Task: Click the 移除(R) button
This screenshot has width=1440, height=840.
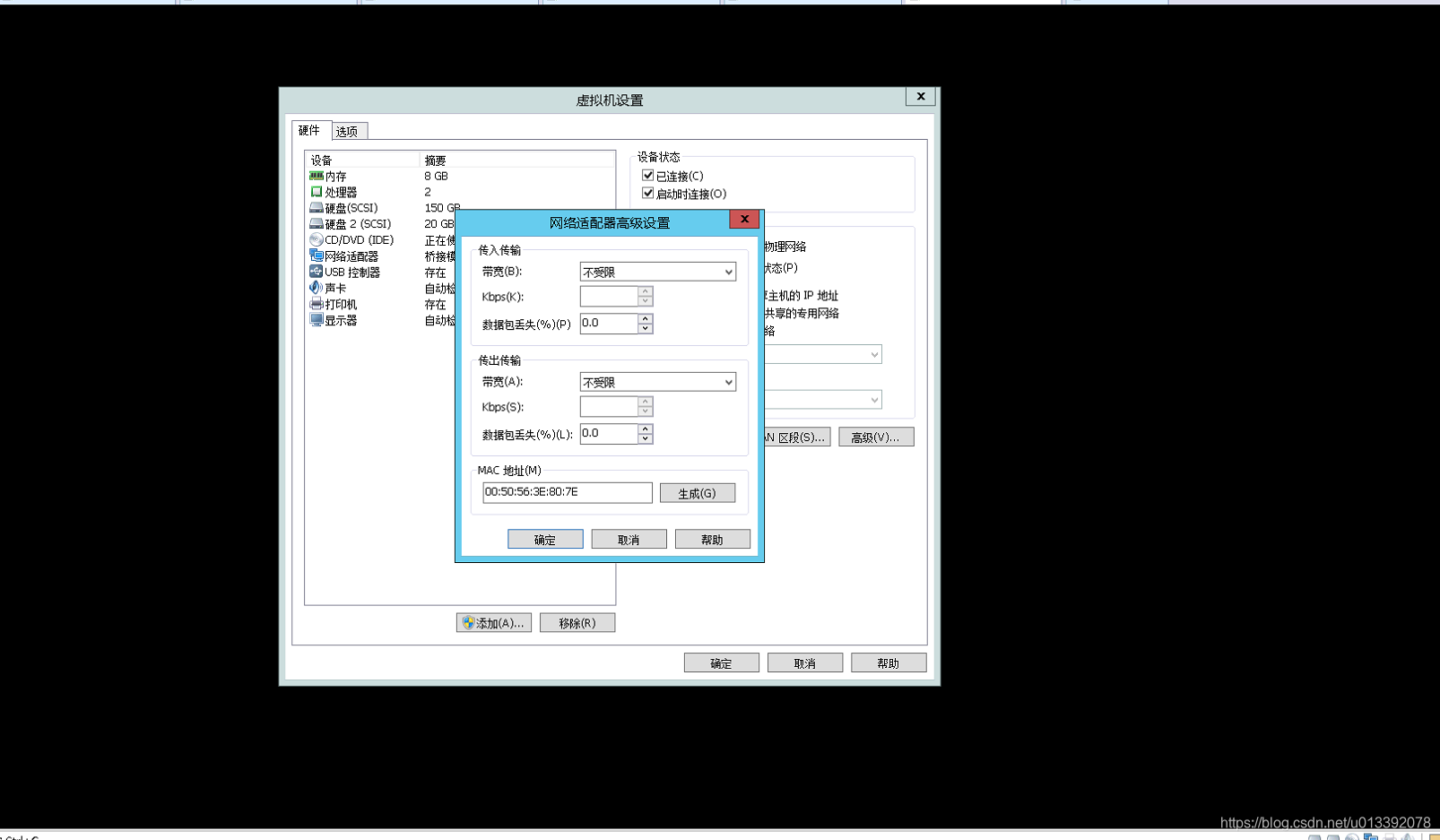Action: click(577, 623)
